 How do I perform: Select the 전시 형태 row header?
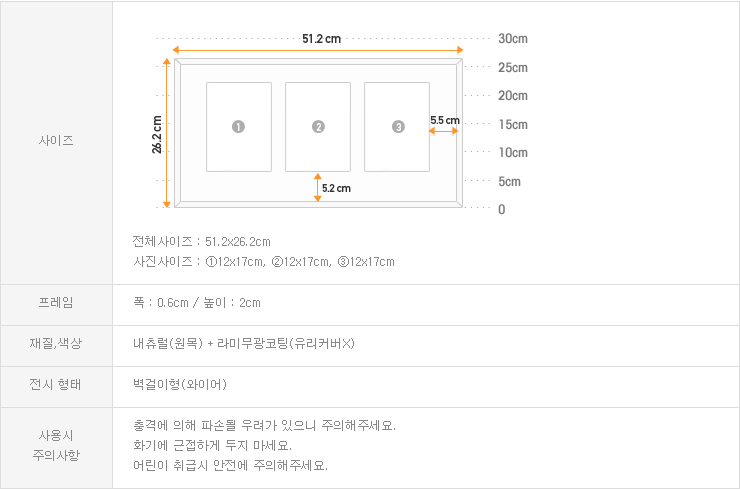(x=56, y=384)
